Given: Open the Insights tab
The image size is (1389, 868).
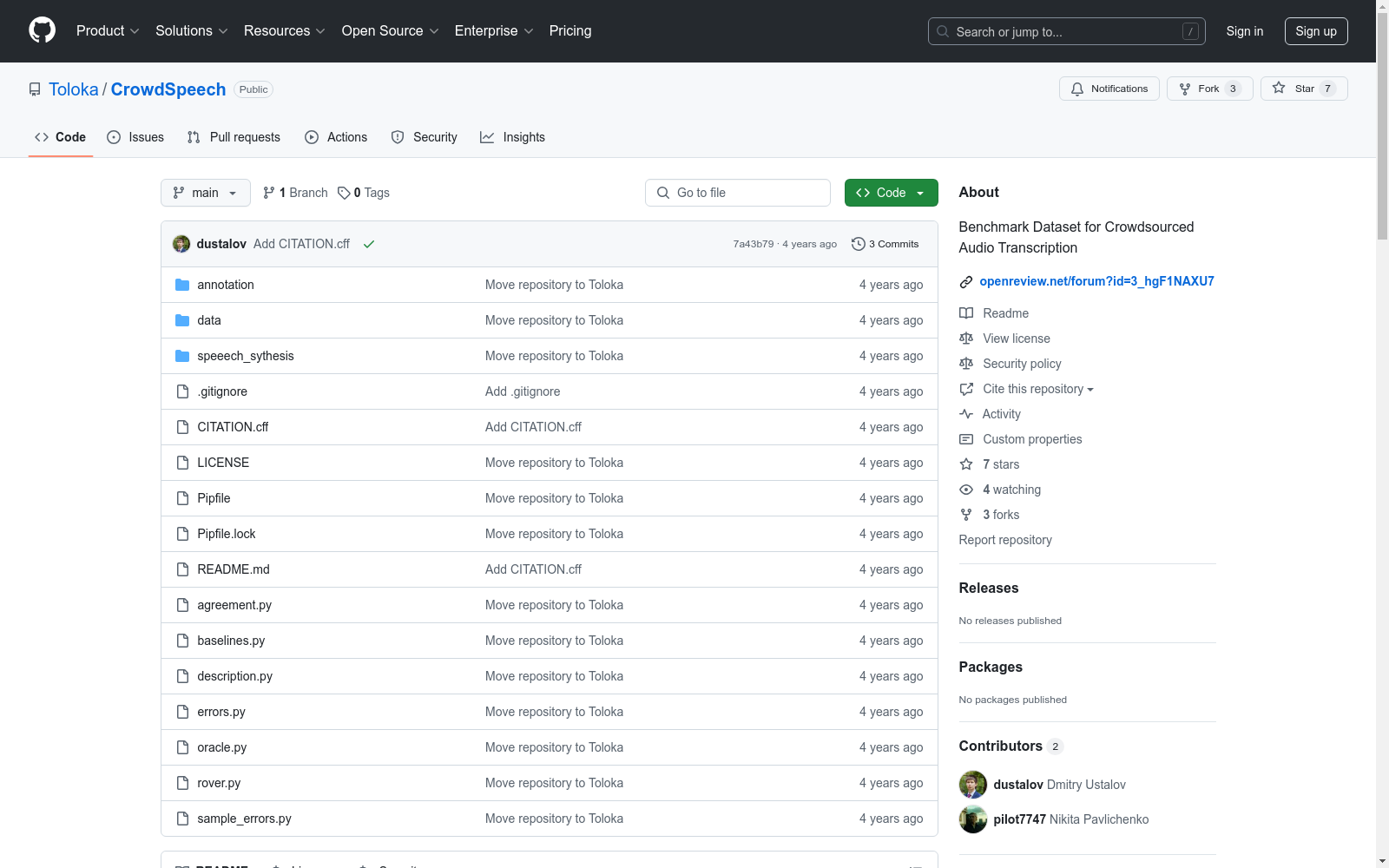Looking at the screenshot, I should (513, 137).
